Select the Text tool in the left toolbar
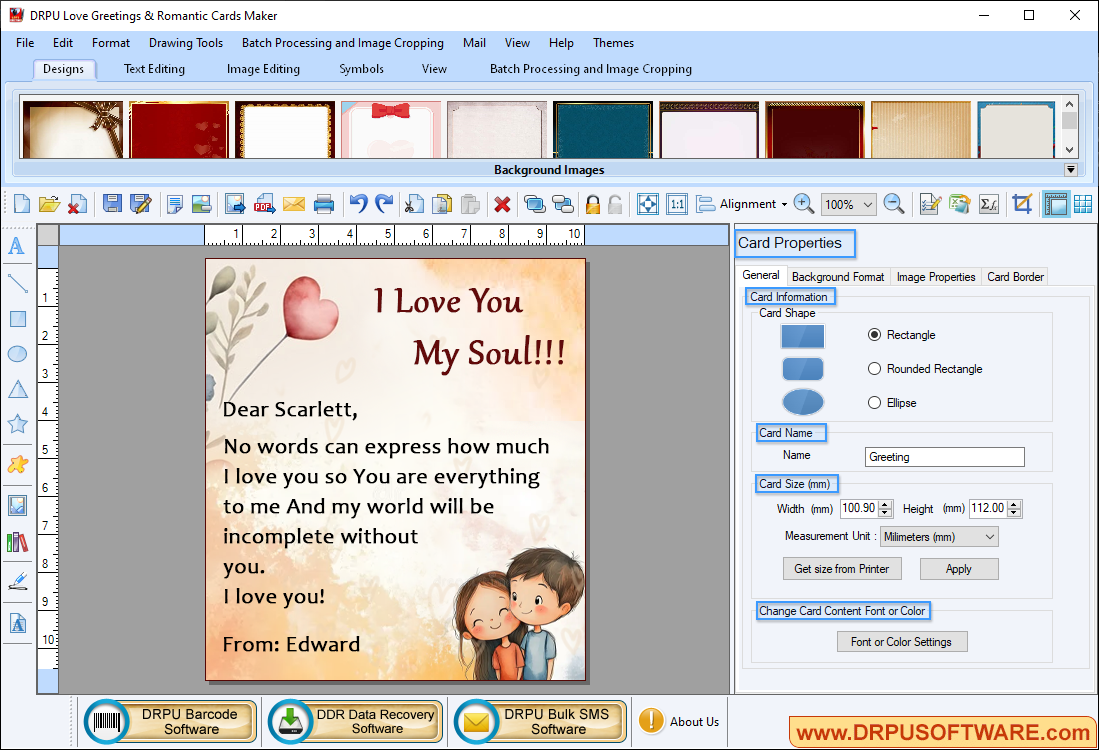The width and height of the screenshot is (1099, 750). pyautogui.click(x=15, y=244)
